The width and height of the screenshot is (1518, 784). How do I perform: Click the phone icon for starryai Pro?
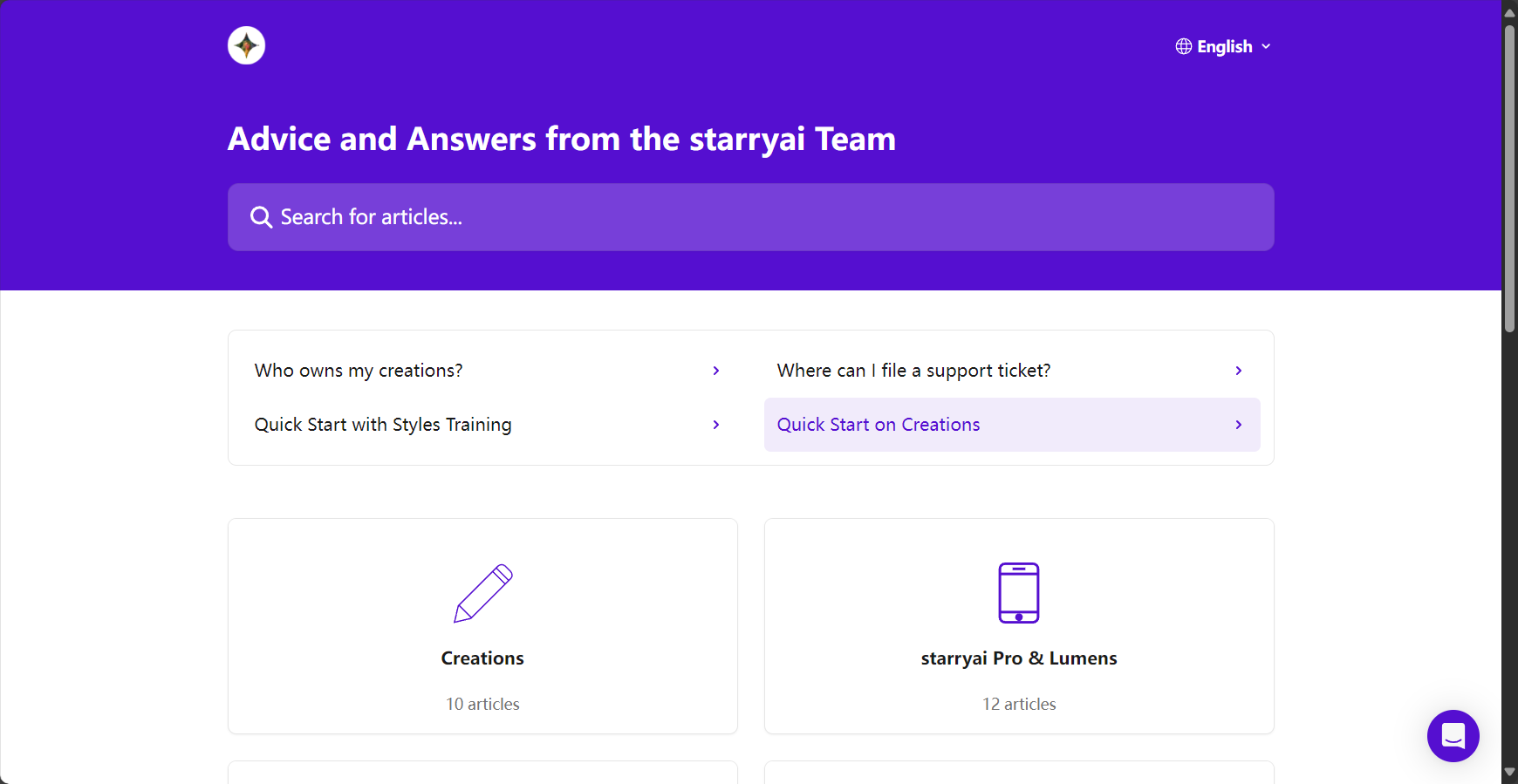pyautogui.click(x=1019, y=593)
